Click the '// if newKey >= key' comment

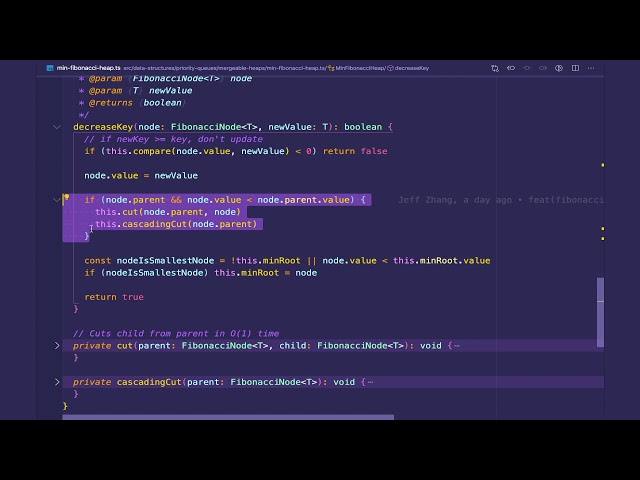[173, 139]
